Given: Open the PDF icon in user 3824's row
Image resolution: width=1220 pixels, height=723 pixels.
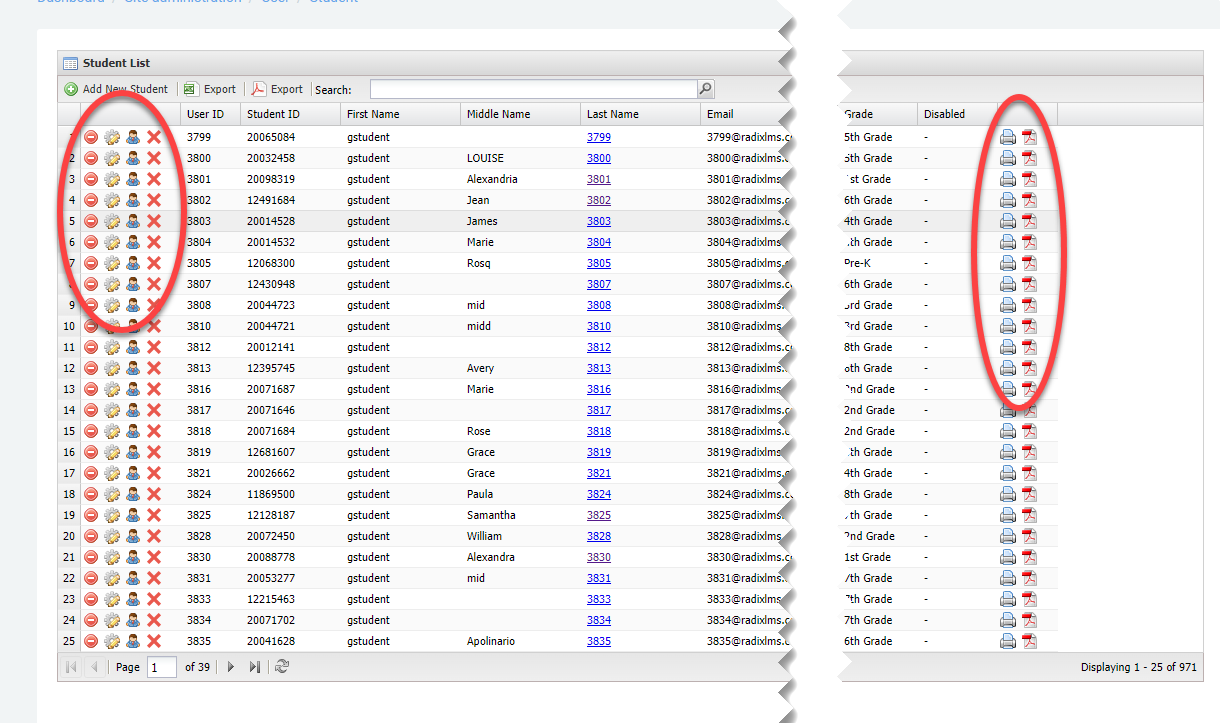Looking at the screenshot, I should tap(1029, 494).
